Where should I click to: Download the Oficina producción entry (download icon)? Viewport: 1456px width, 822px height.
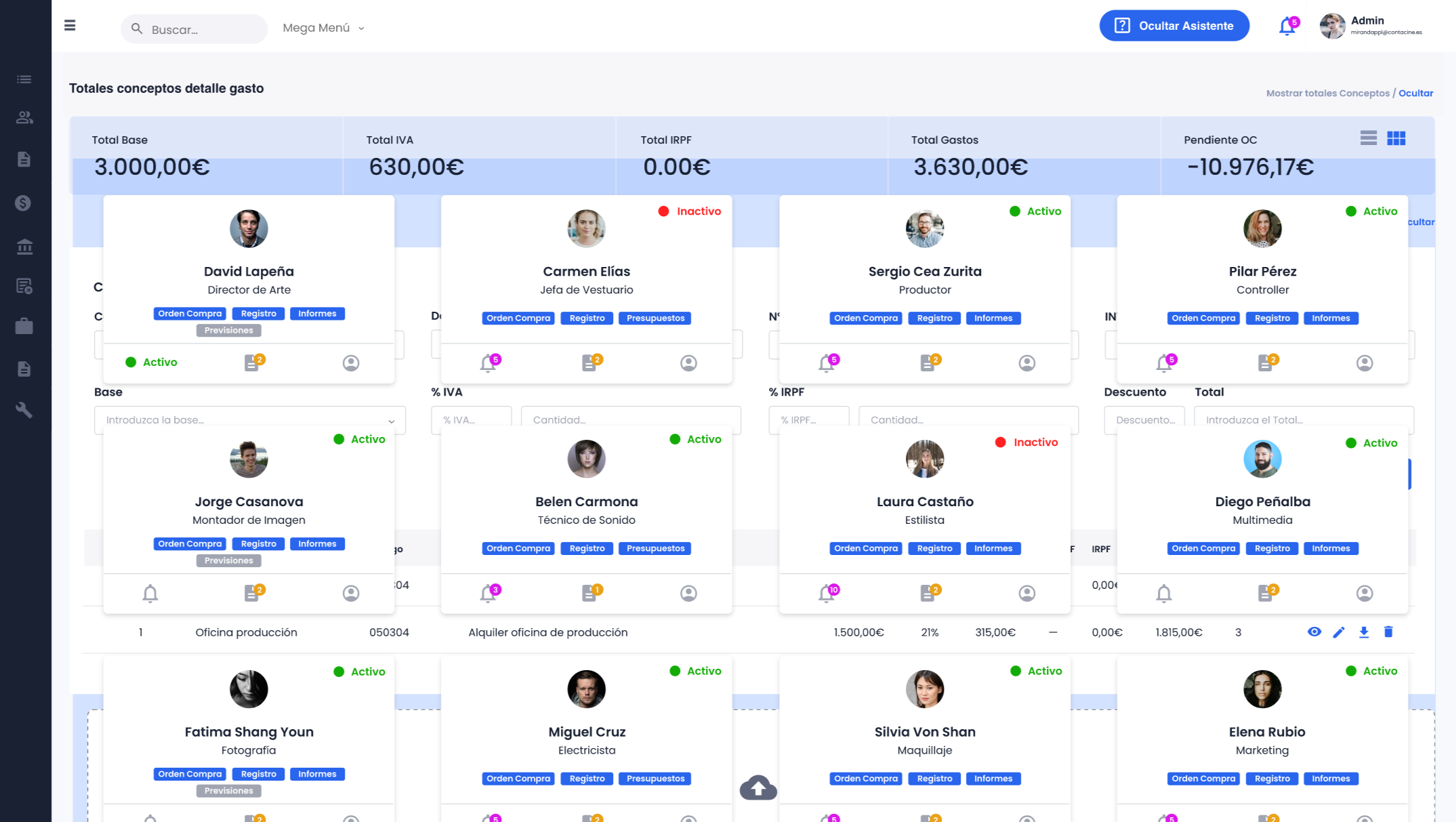1363,632
